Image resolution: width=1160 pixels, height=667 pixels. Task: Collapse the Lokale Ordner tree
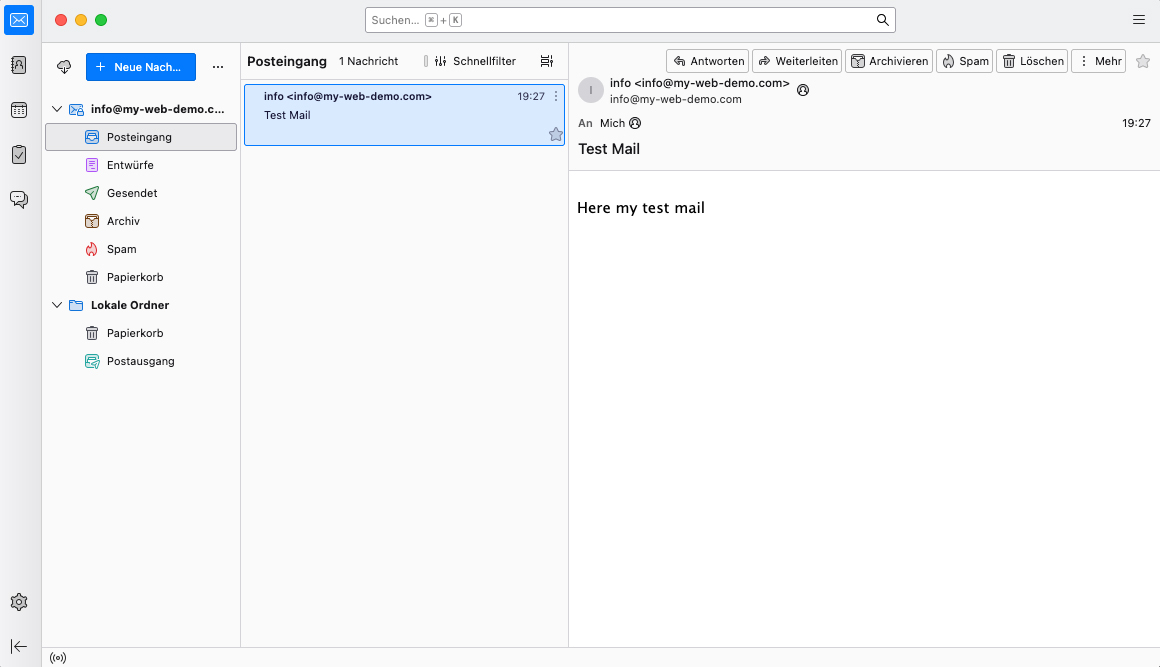[x=57, y=305]
